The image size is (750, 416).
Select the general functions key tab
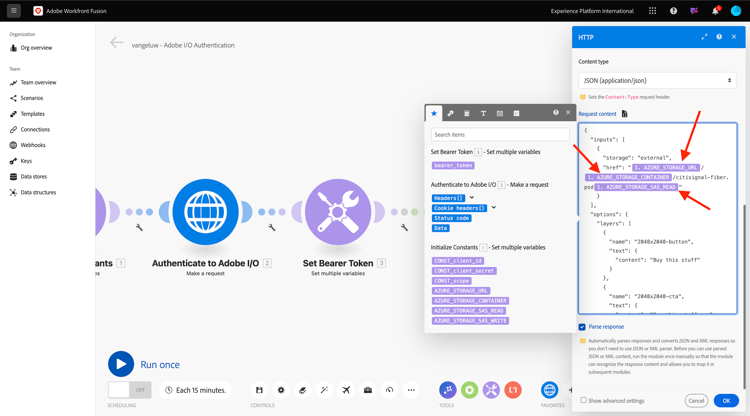450,113
